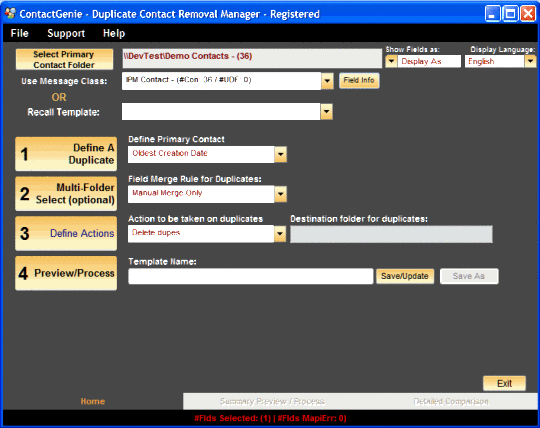Click step 3 Define Actions button
Screen dimensions: 540x428
tap(66, 233)
